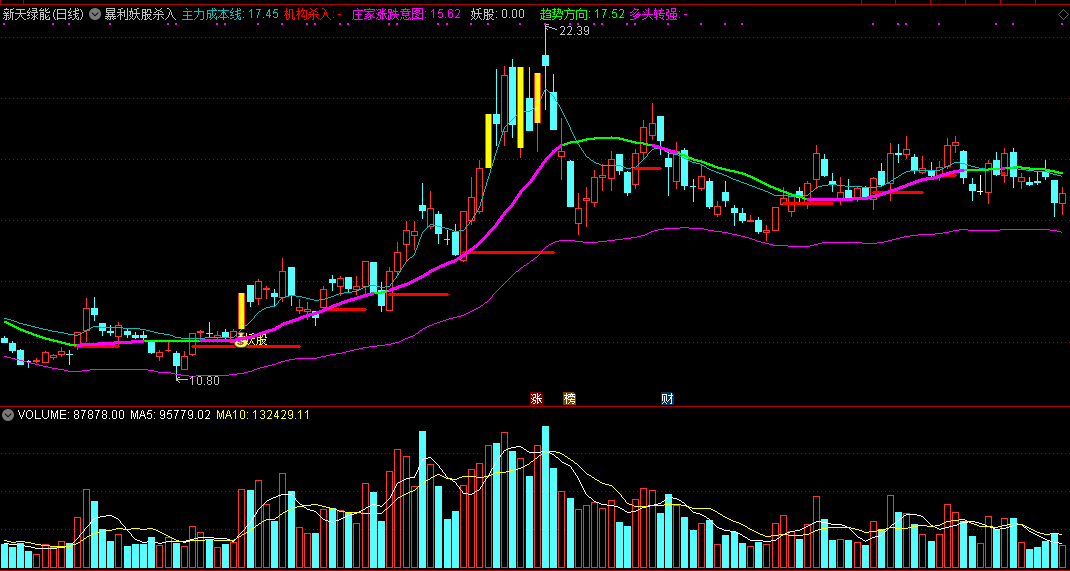This screenshot has width=1070, height=571.
Task: Click the 机构杀入 label
Action: 313,14
